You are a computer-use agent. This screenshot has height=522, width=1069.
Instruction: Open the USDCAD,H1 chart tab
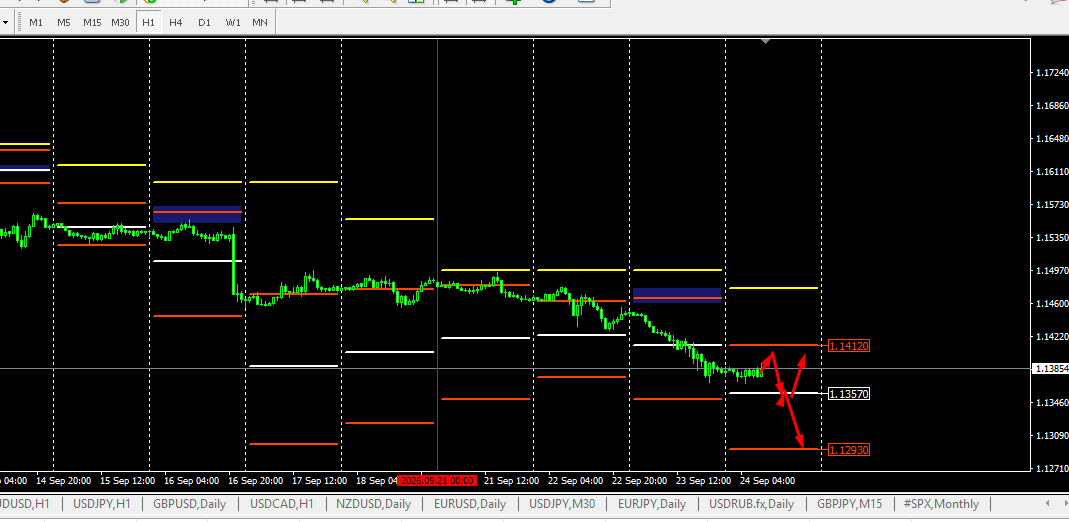[x=282, y=504]
